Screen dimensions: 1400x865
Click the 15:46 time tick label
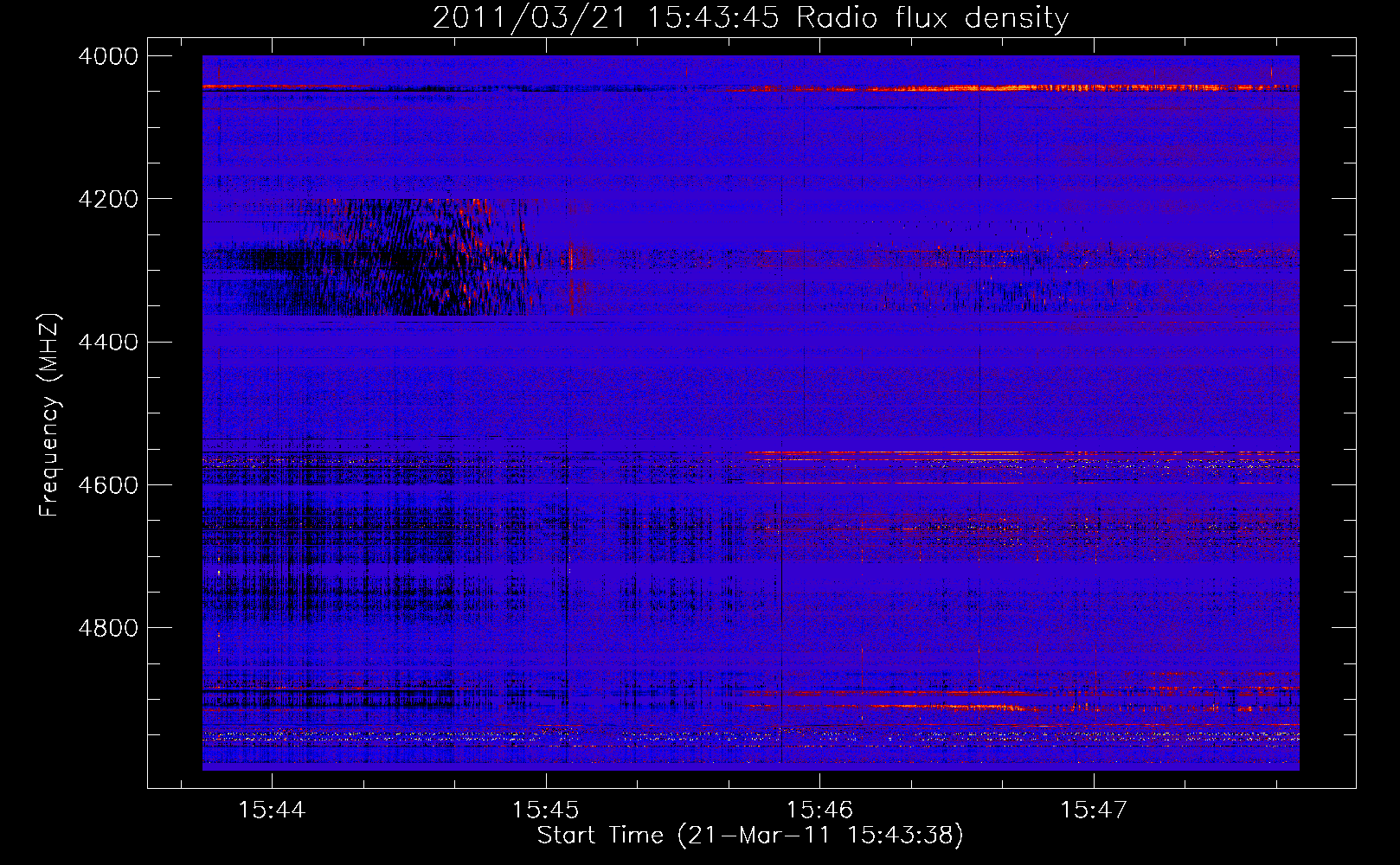[x=819, y=810]
